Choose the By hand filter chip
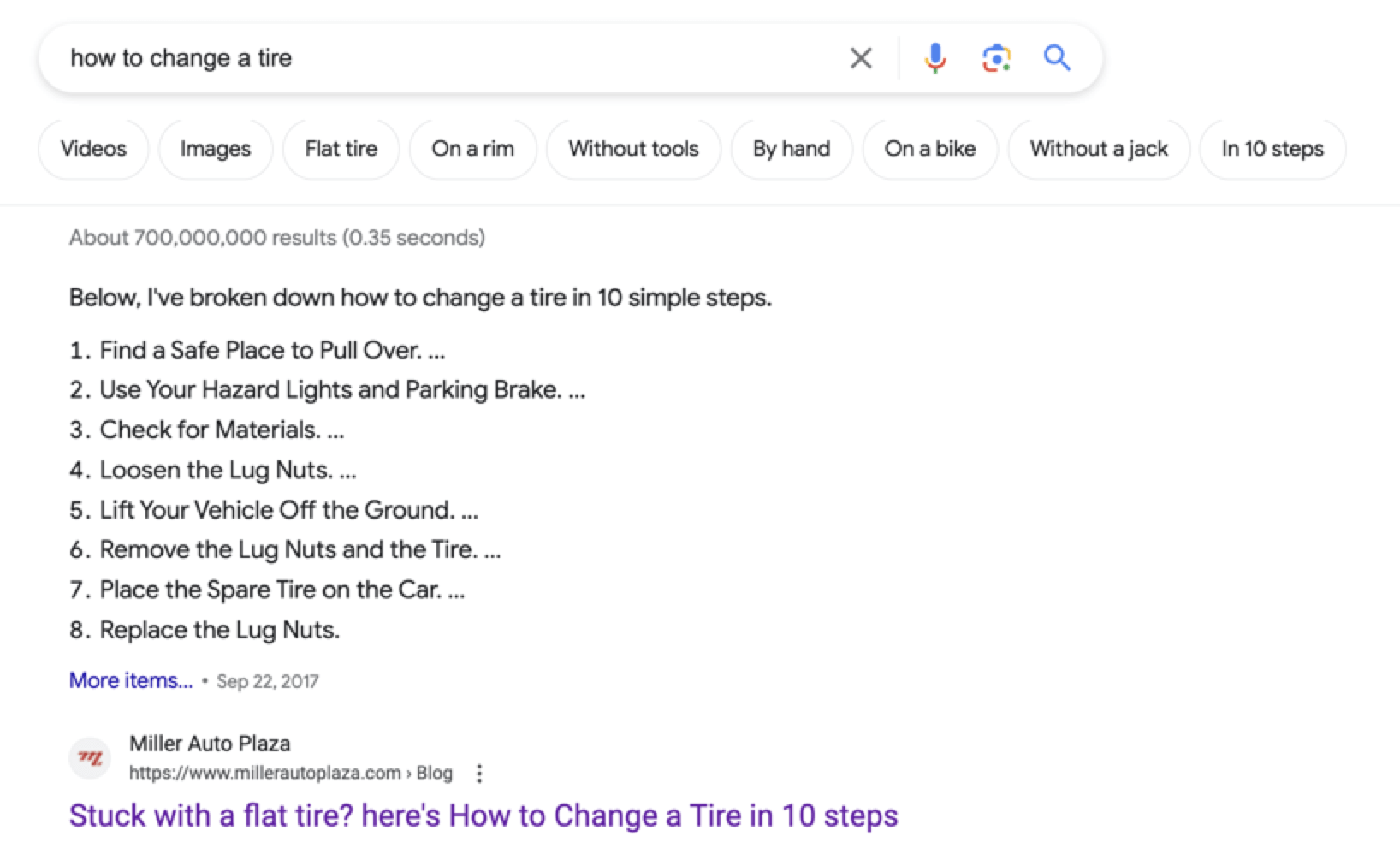The image size is (1400, 854). tap(792, 149)
